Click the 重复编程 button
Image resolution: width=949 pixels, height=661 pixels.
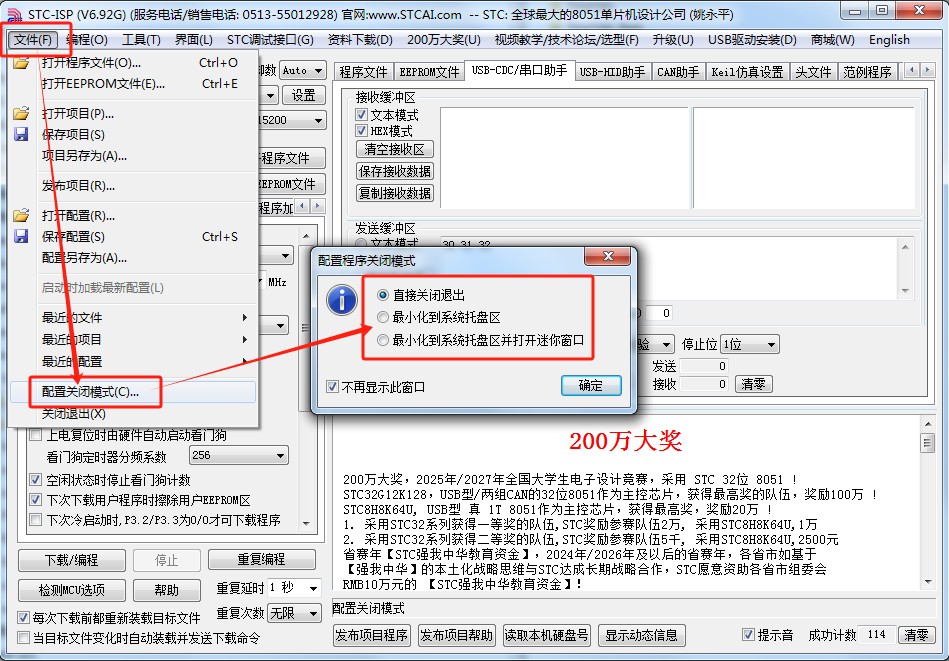pyautogui.click(x=261, y=559)
